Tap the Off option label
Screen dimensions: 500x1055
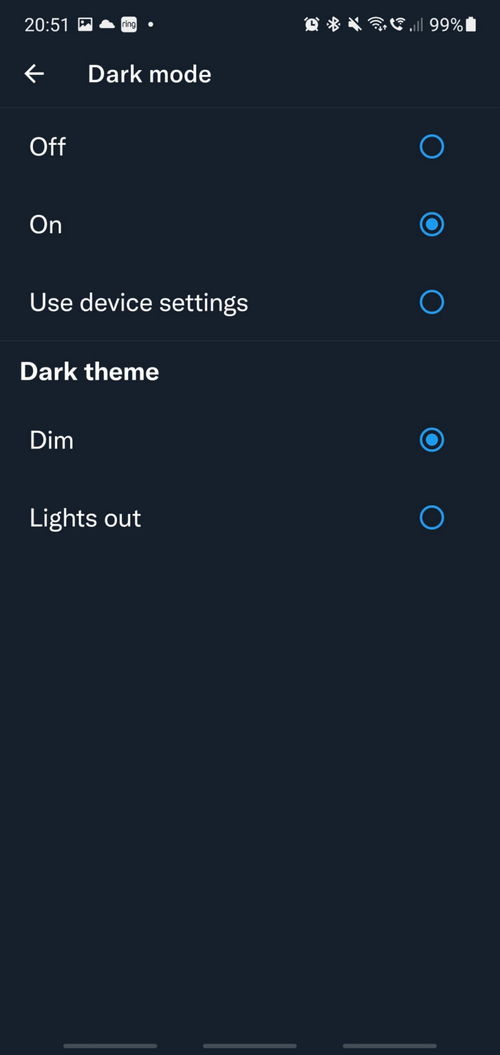click(x=47, y=147)
